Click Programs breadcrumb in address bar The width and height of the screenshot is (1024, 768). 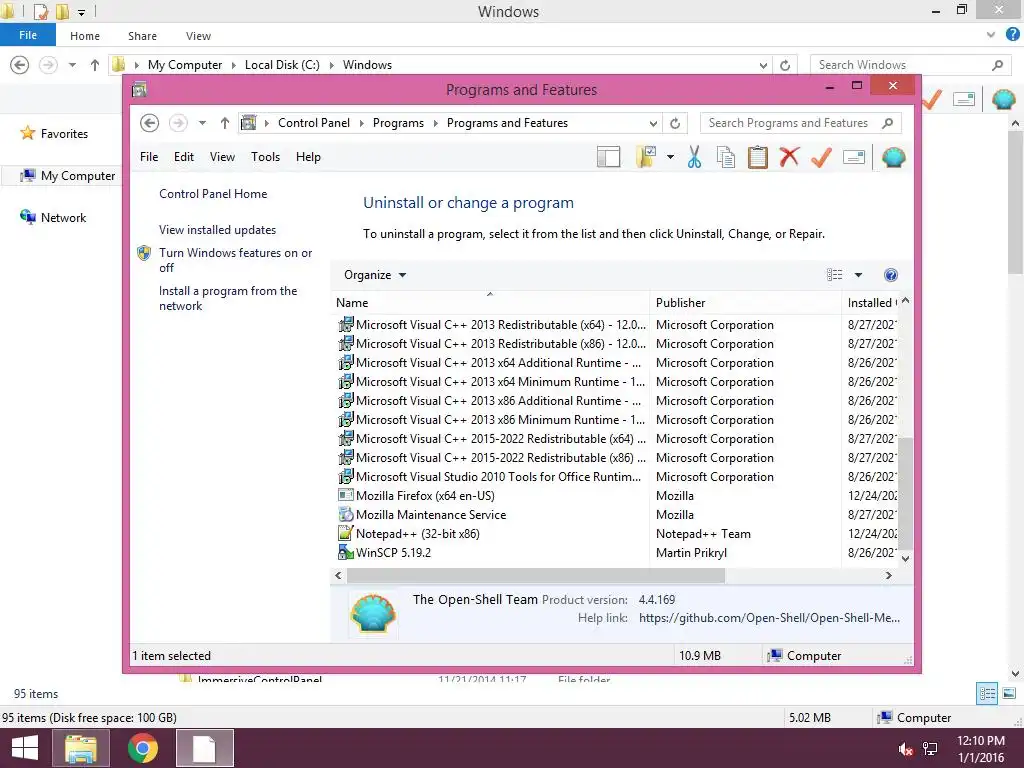(398, 123)
